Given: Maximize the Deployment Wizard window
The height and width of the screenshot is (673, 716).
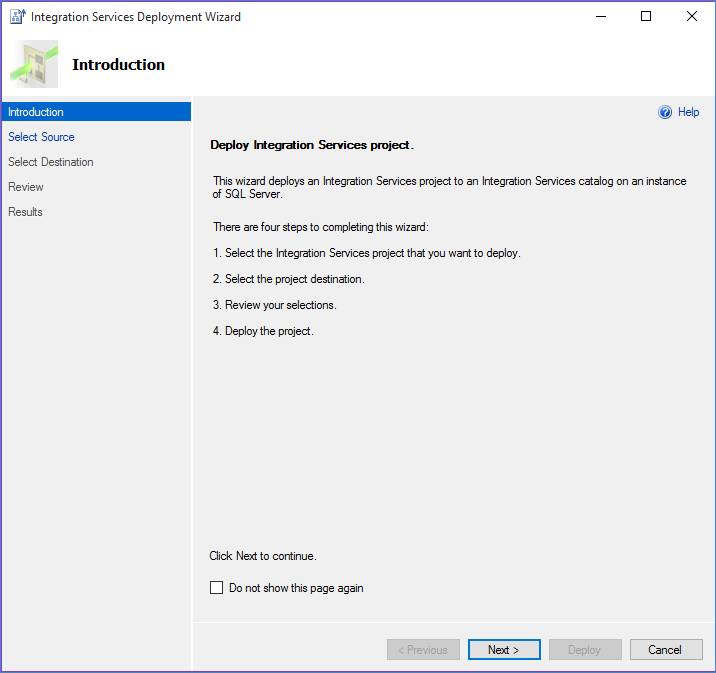Looking at the screenshot, I should [646, 16].
